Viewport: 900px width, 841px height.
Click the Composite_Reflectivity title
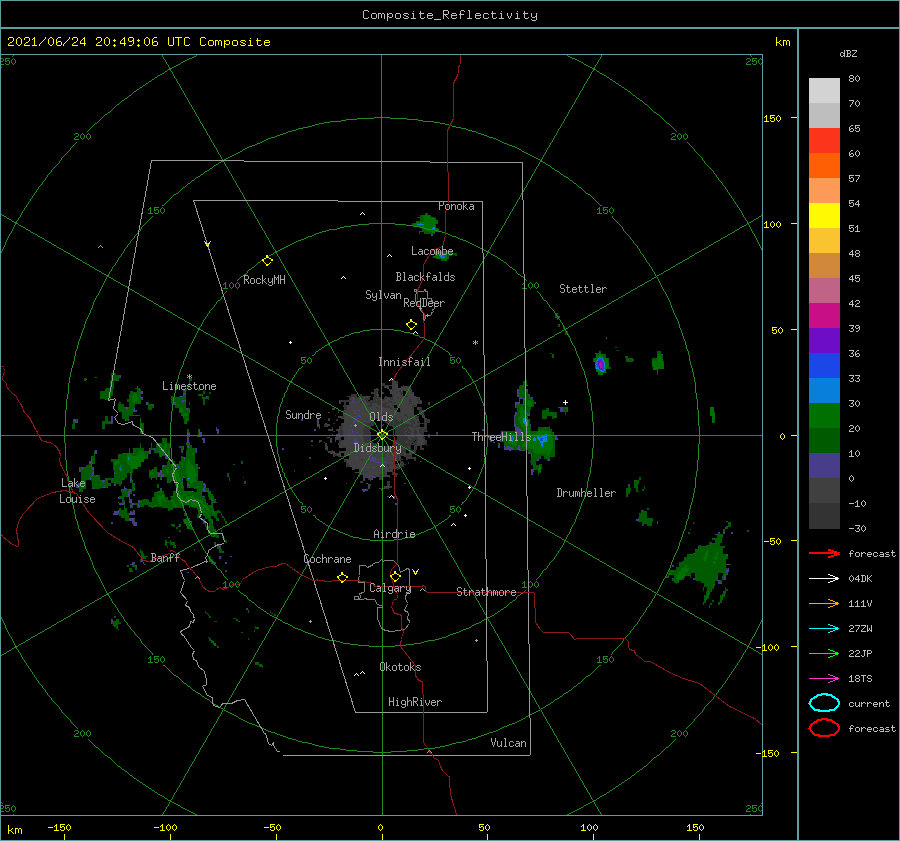pos(449,15)
